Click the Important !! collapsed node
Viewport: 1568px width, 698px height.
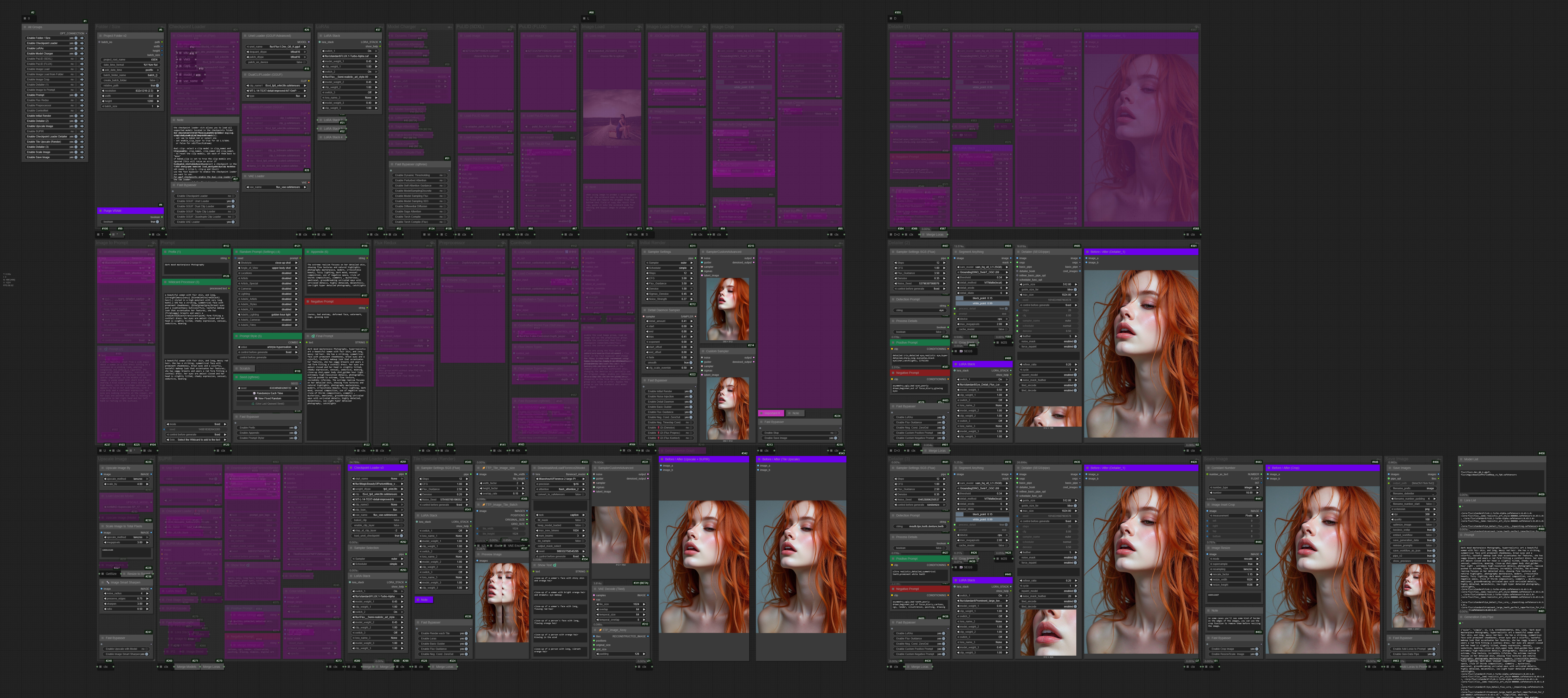pos(771,413)
